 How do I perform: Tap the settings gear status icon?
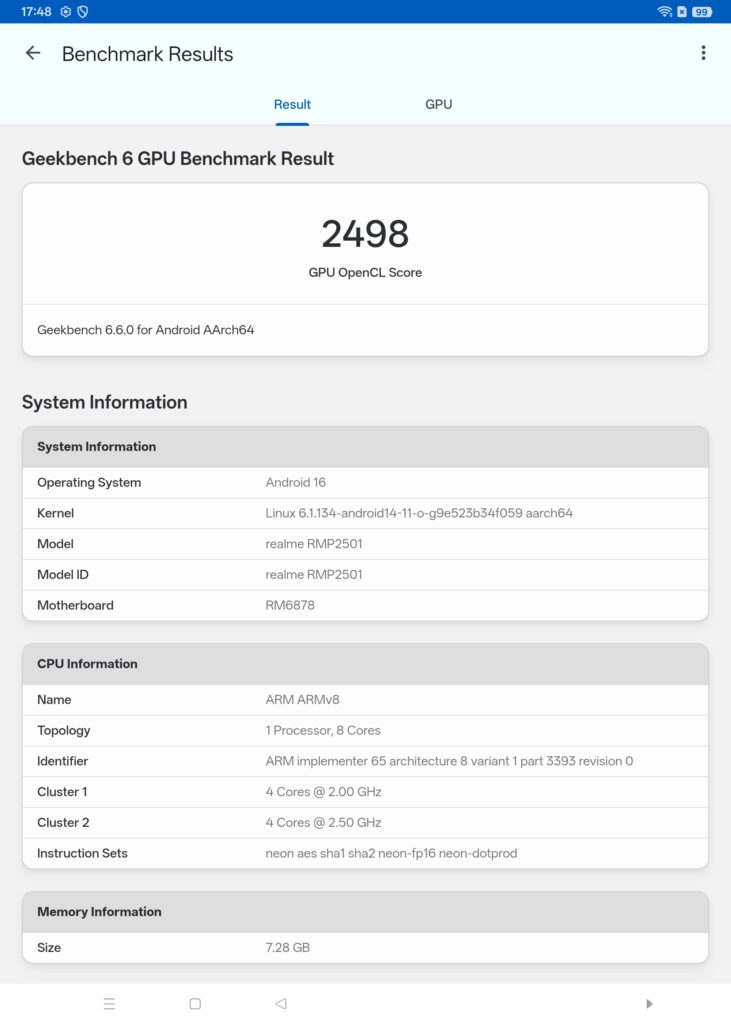(x=65, y=12)
